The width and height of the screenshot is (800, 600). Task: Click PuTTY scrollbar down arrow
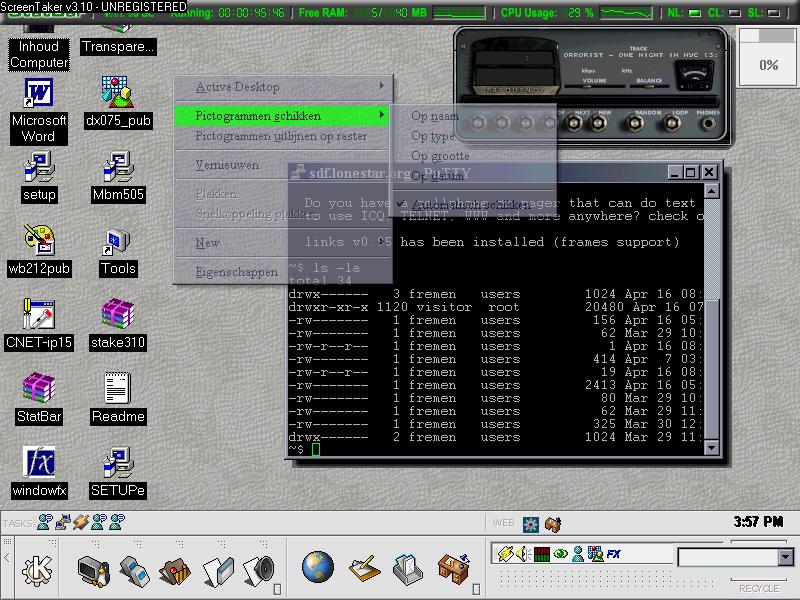point(712,448)
